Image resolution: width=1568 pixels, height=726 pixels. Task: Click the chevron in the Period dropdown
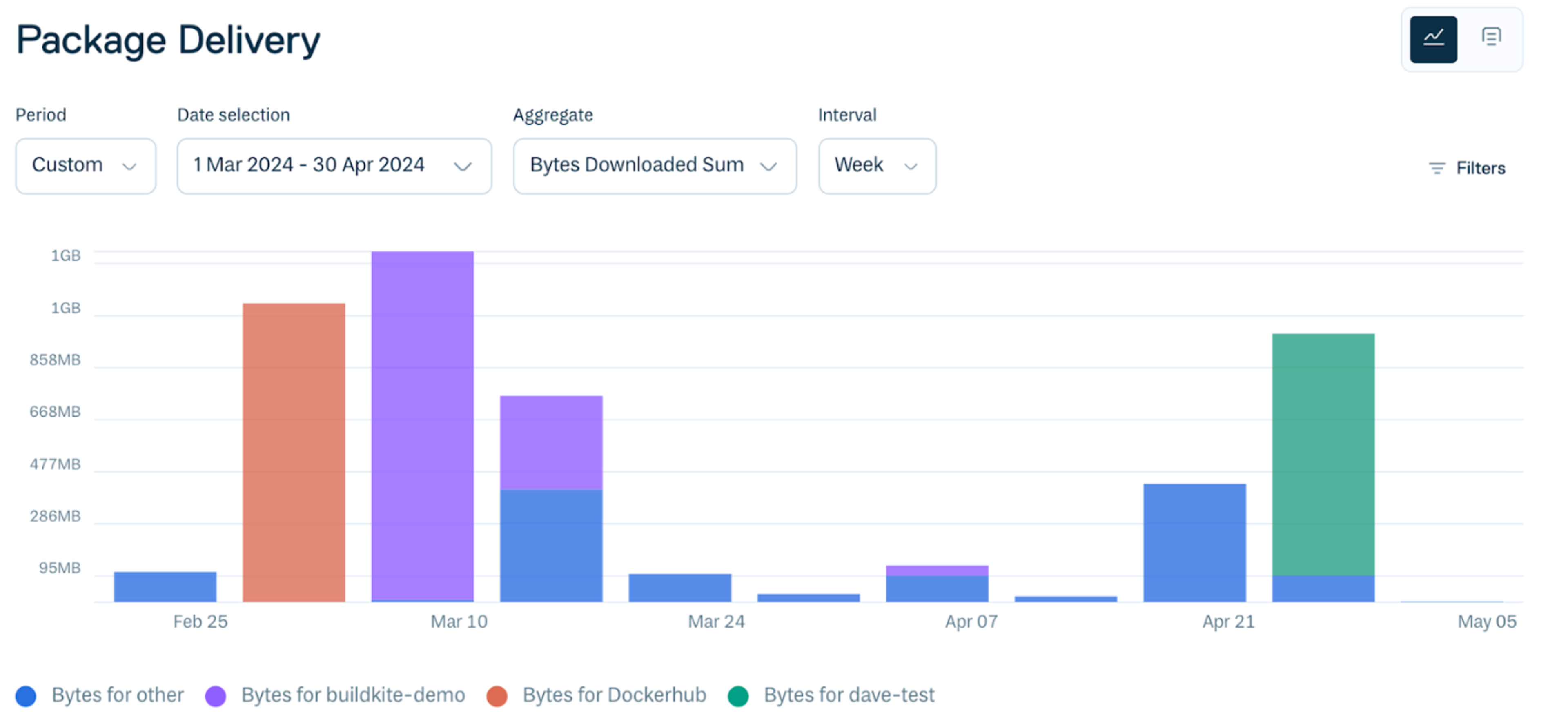pos(129,167)
